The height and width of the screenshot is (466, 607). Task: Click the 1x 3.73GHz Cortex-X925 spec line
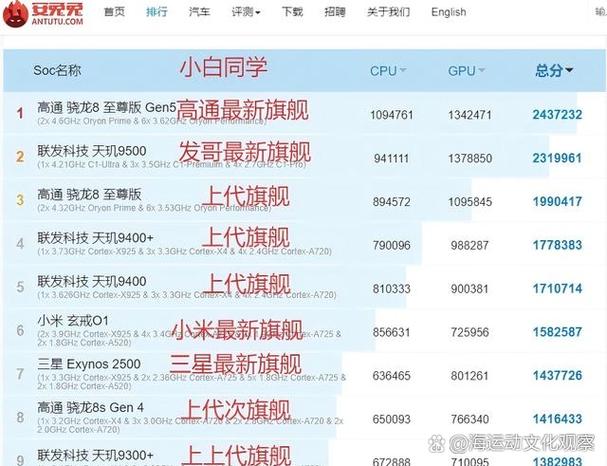click(184, 252)
